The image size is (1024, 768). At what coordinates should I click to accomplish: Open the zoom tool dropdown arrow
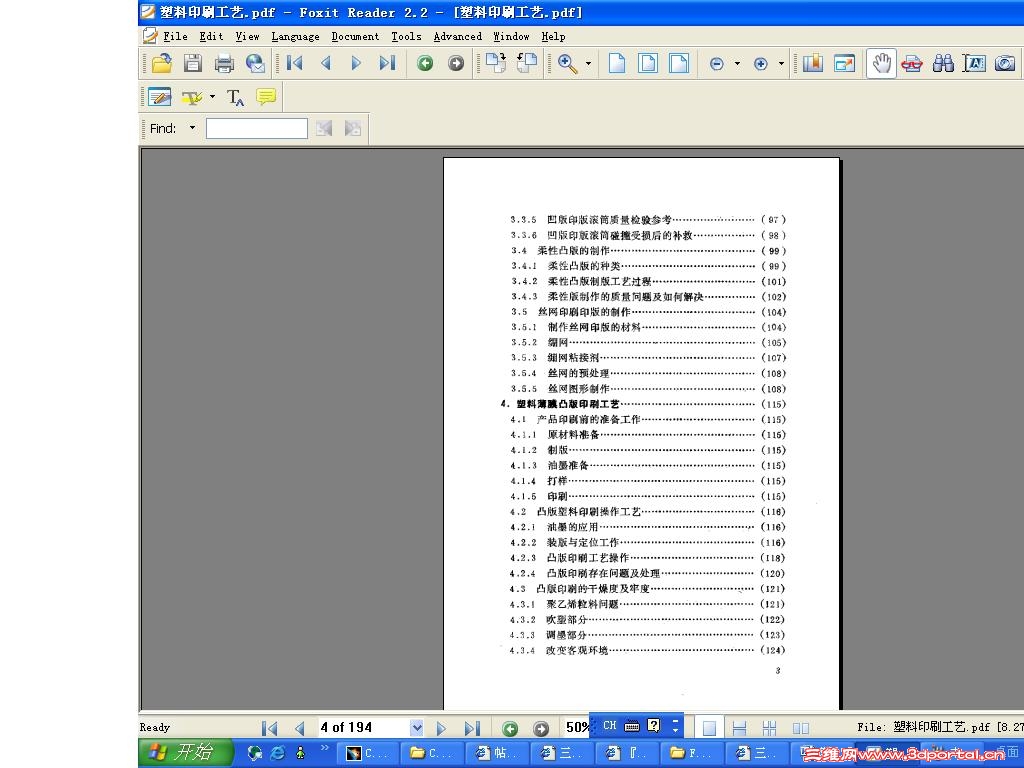click(x=588, y=63)
